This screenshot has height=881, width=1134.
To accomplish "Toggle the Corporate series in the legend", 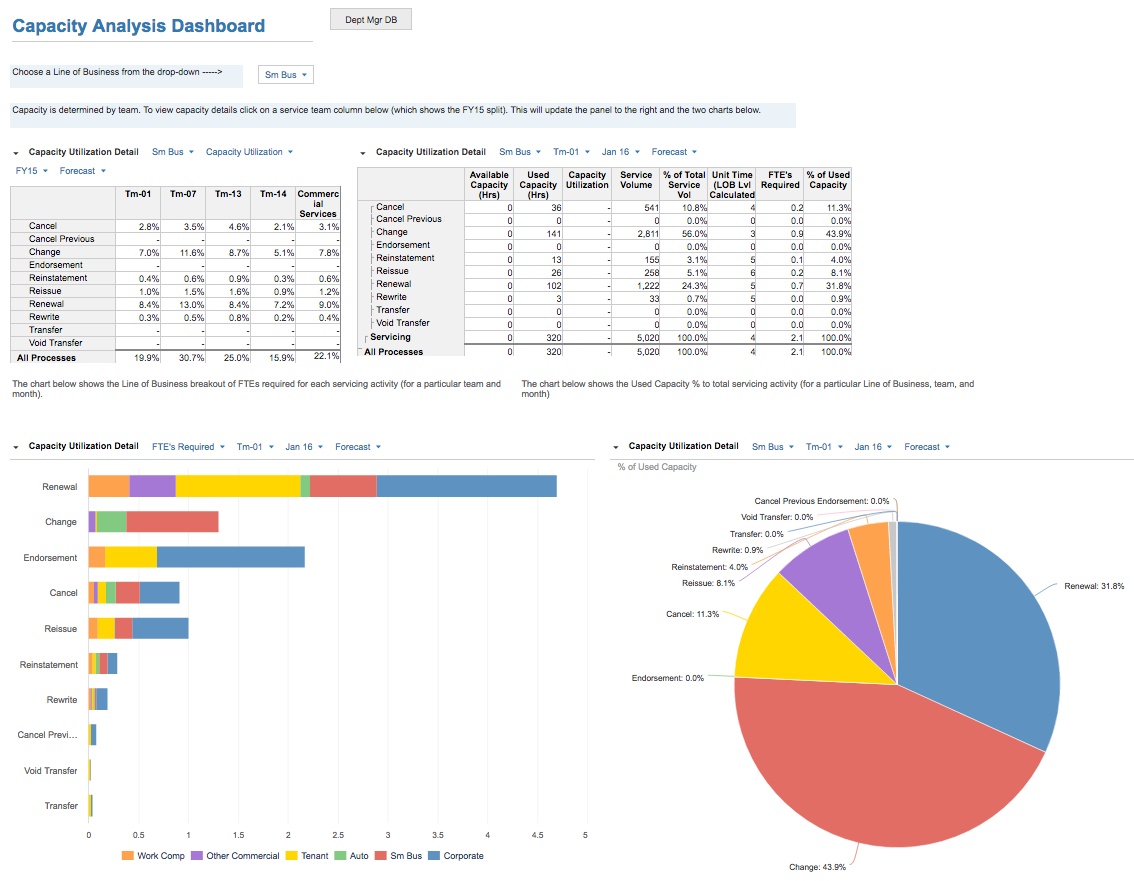I will pos(433,856).
